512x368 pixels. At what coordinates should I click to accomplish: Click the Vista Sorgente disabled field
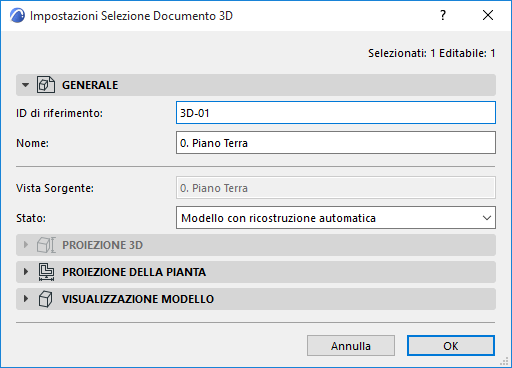[336, 188]
